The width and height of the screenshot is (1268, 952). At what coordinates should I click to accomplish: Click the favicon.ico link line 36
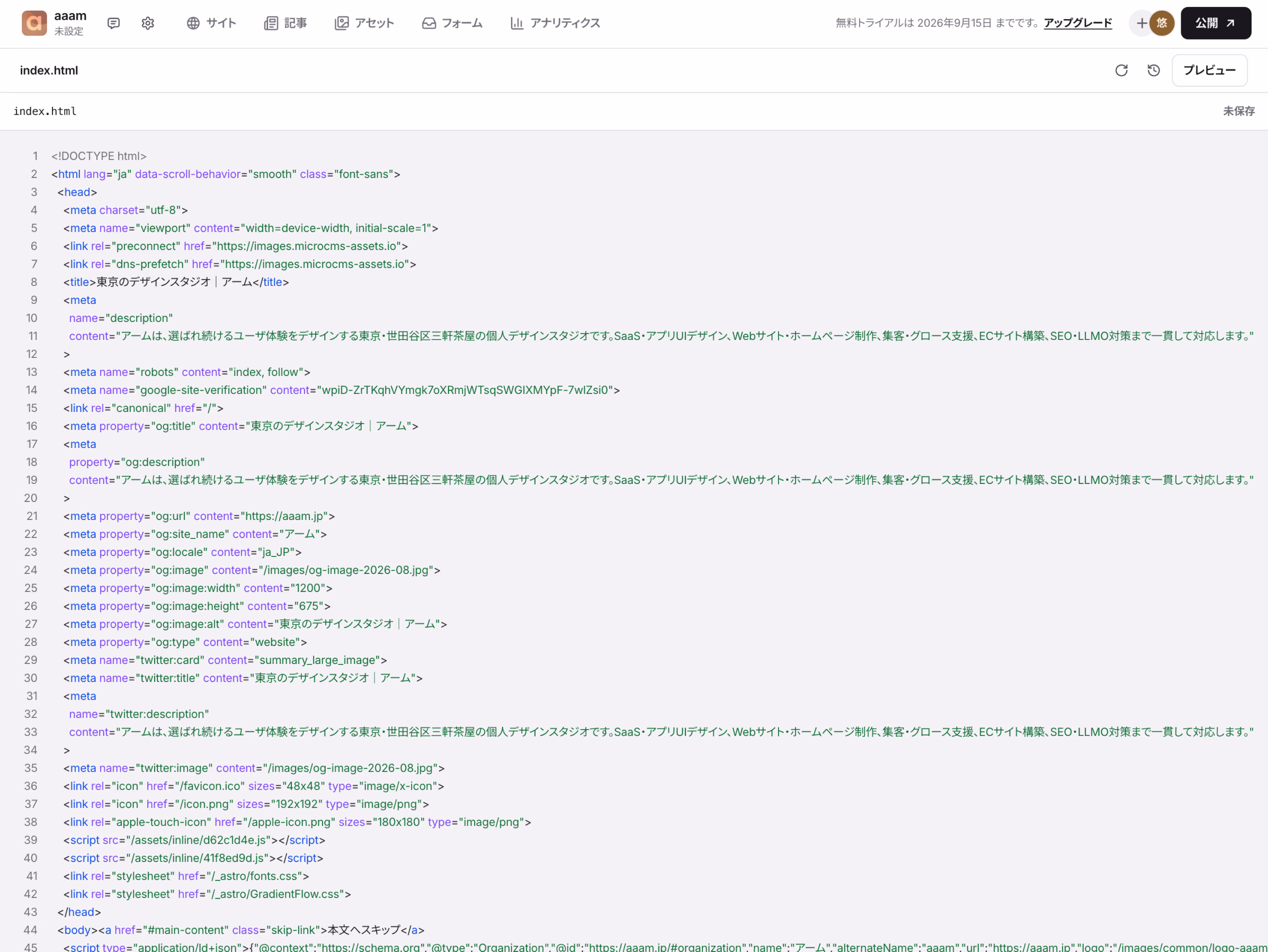[254, 786]
